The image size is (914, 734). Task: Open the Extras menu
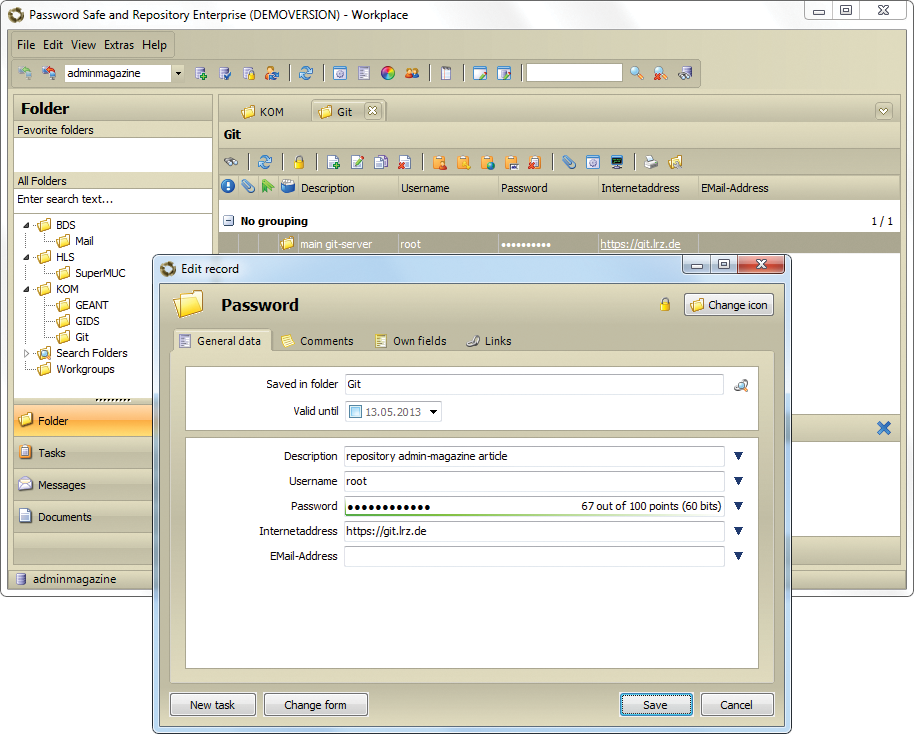pos(119,44)
